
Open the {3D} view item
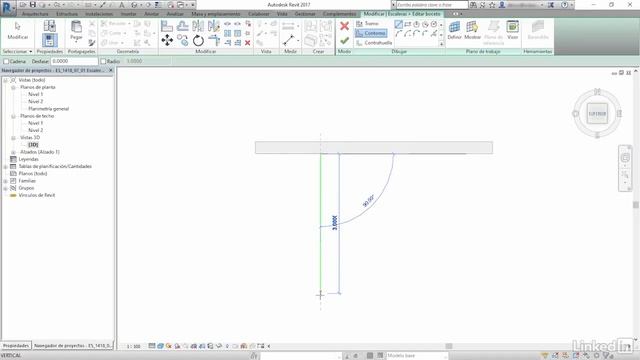click(x=33, y=145)
